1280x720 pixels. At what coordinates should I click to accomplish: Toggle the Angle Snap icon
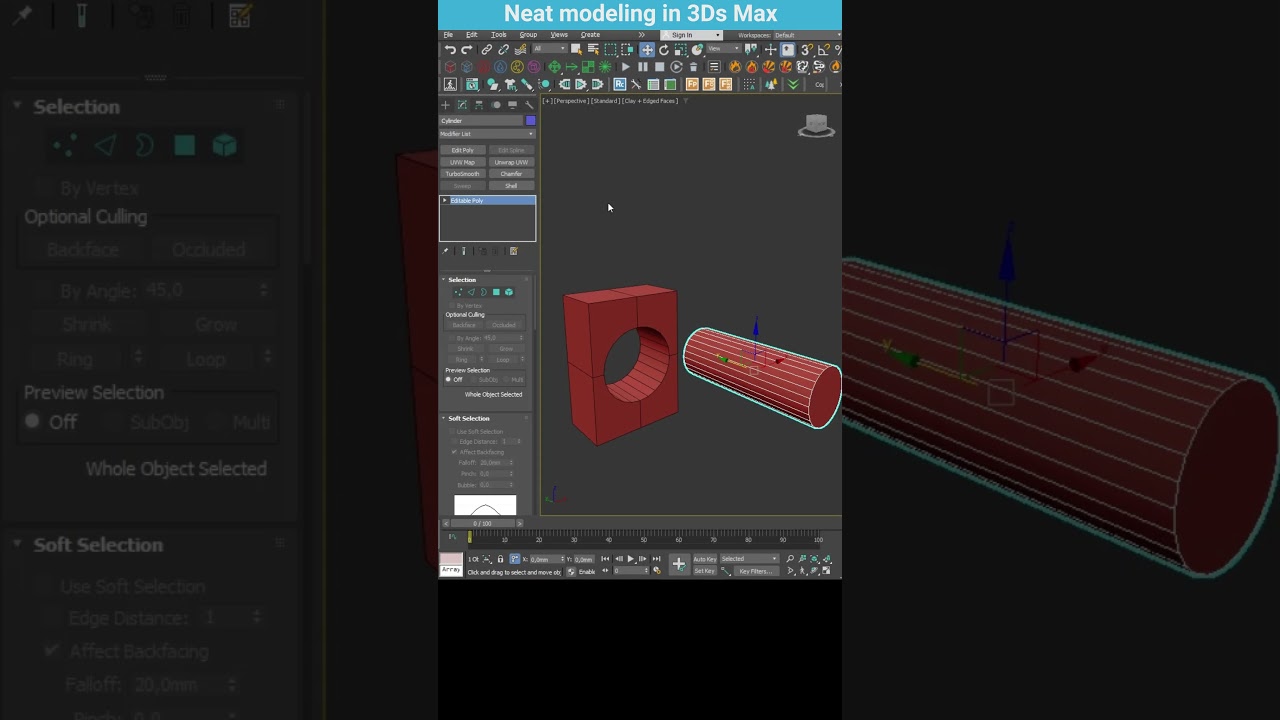point(822,50)
